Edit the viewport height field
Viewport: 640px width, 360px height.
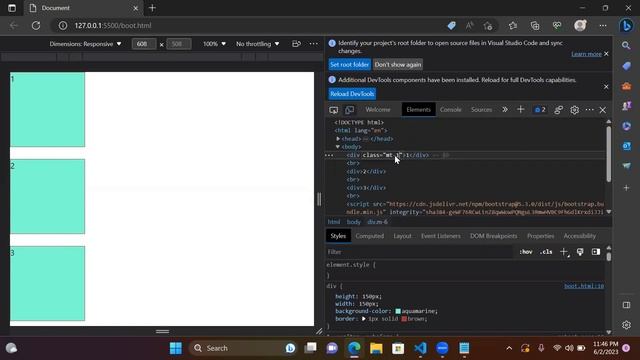coord(179,44)
